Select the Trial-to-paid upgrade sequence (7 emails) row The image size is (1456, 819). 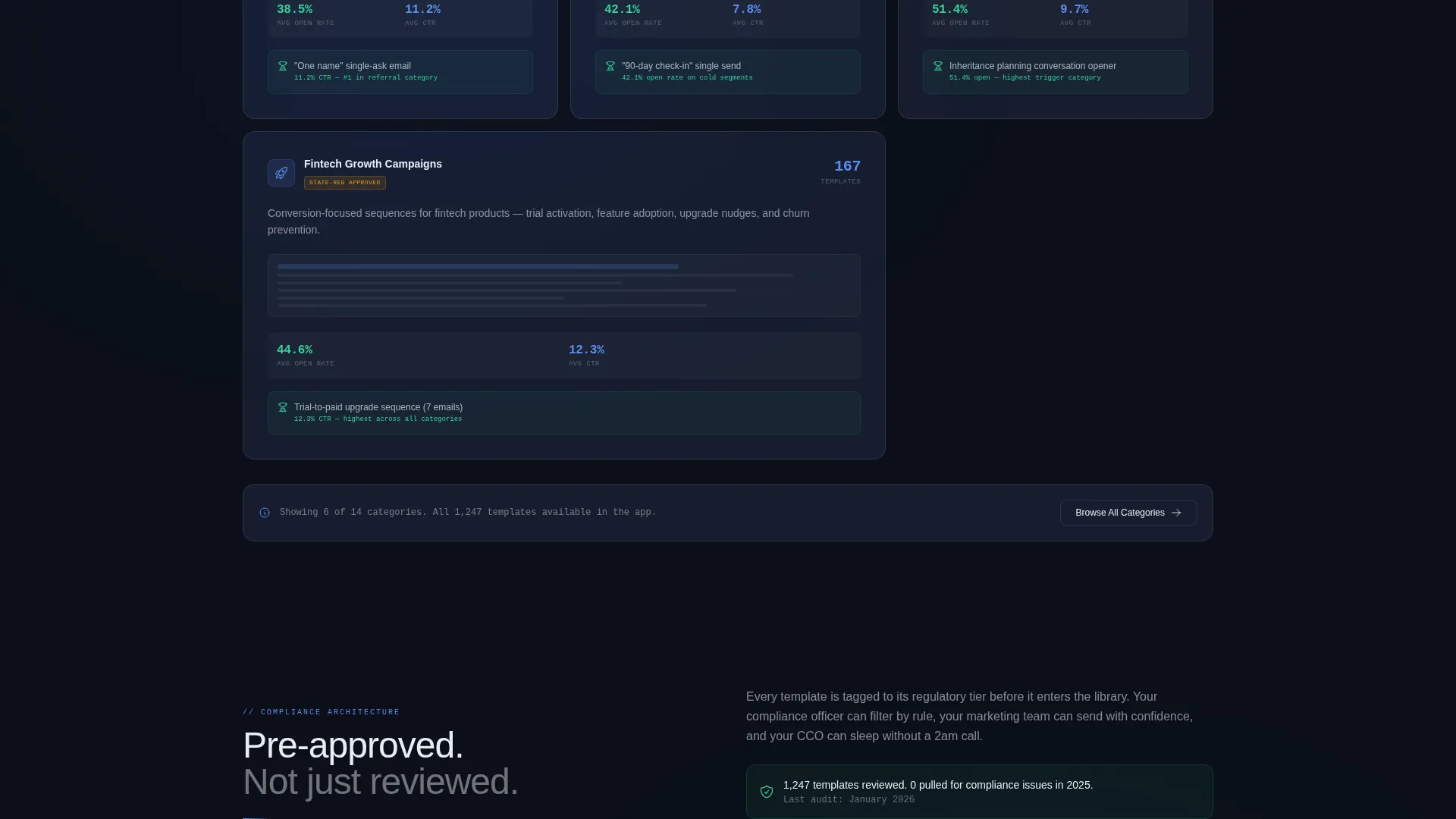coord(564,413)
